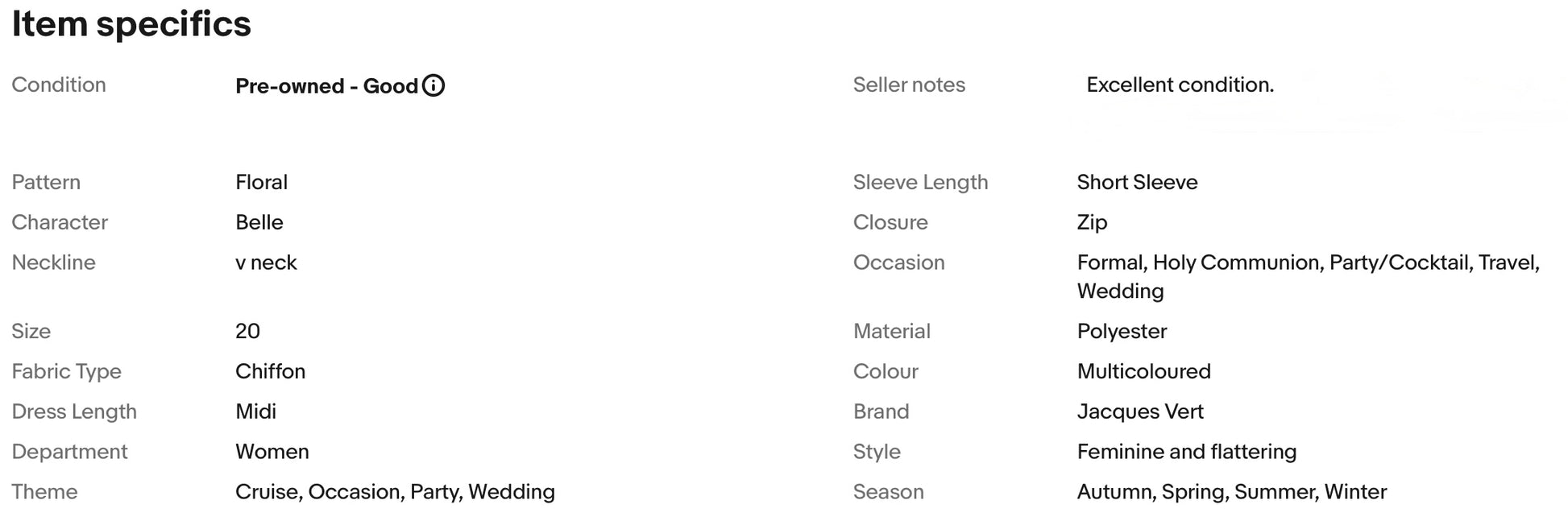The image size is (1568, 521).
Task: Click the Seller notes label
Action: click(x=909, y=85)
